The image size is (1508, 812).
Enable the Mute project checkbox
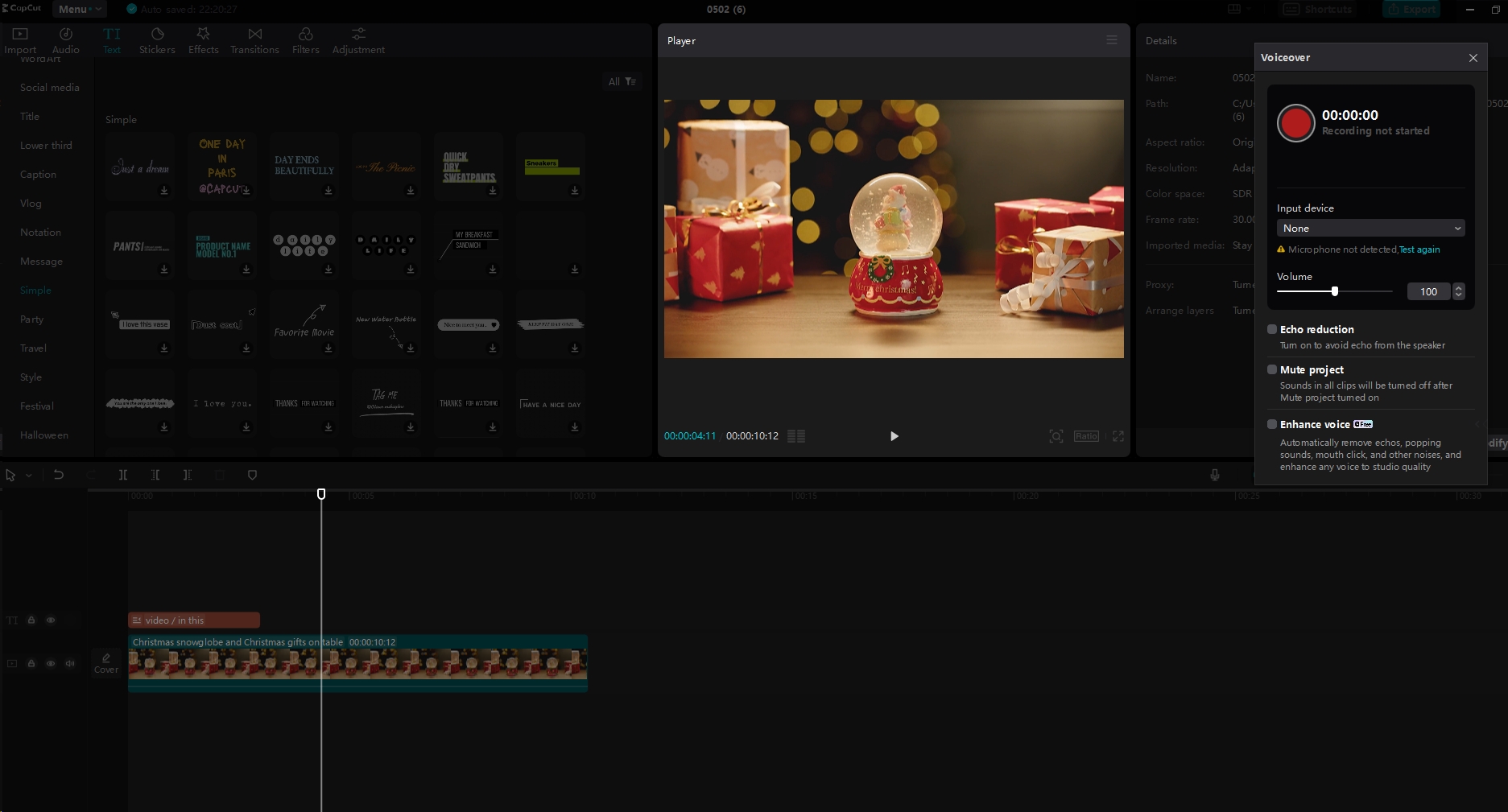1272,369
